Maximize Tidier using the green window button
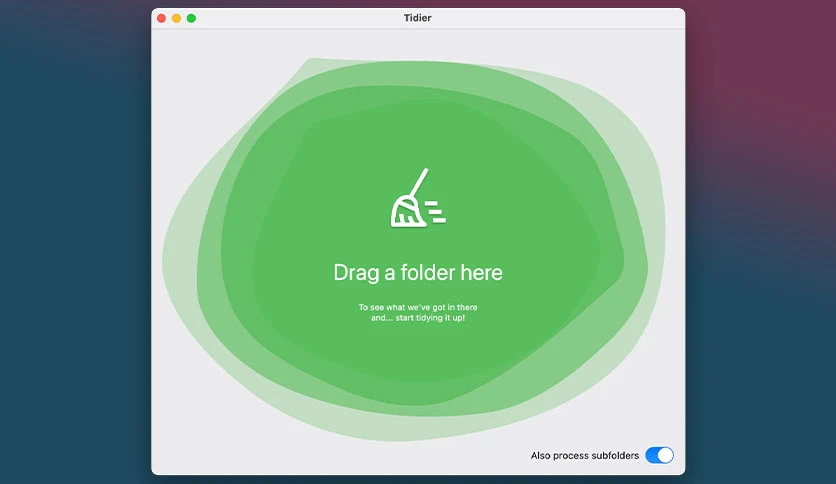The height and width of the screenshot is (484, 836). point(191,18)
